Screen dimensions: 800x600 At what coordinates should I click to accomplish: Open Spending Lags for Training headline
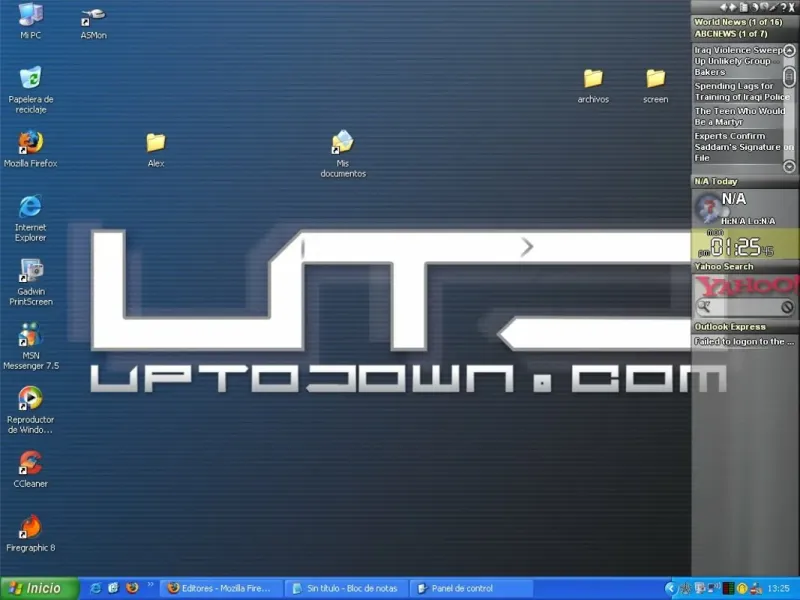pyautogui.click(x=742, y=91)
